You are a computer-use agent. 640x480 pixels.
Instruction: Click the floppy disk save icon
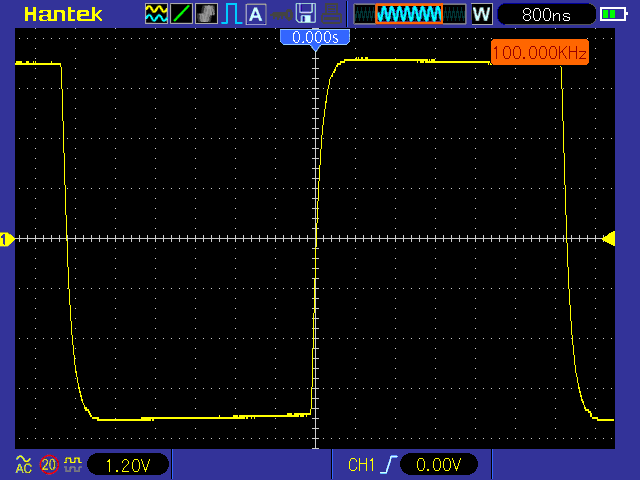click(306, 13)
